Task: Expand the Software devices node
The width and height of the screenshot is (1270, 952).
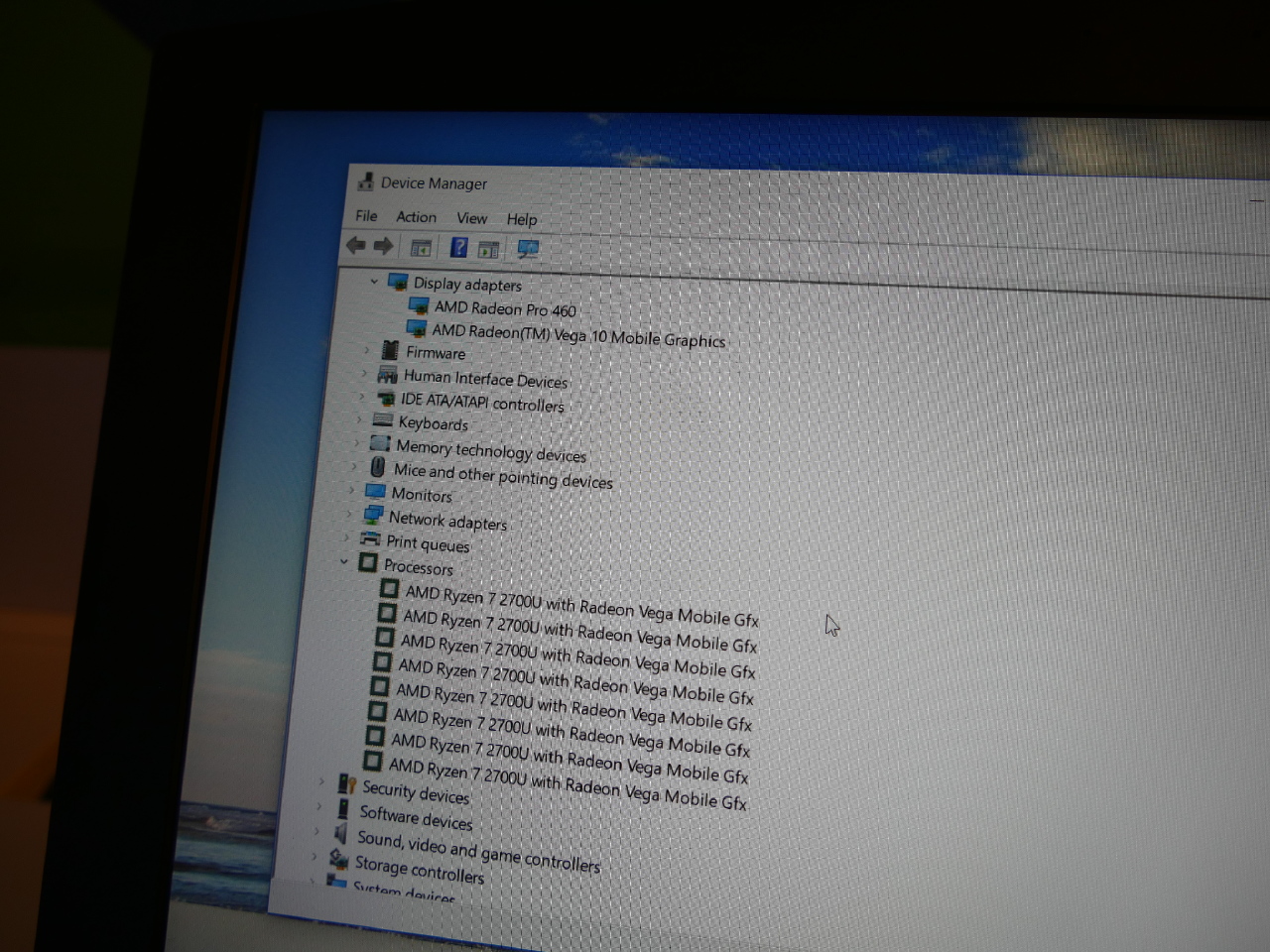Action: [318, 805]
